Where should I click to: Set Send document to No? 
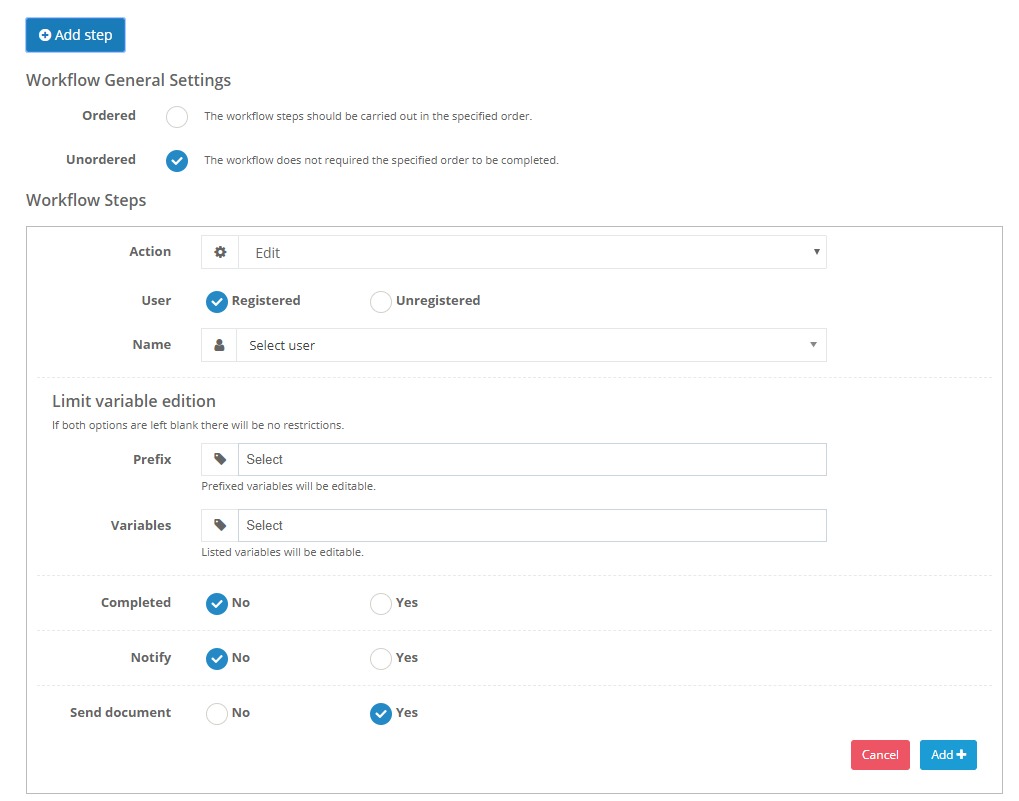pos(216,713)
